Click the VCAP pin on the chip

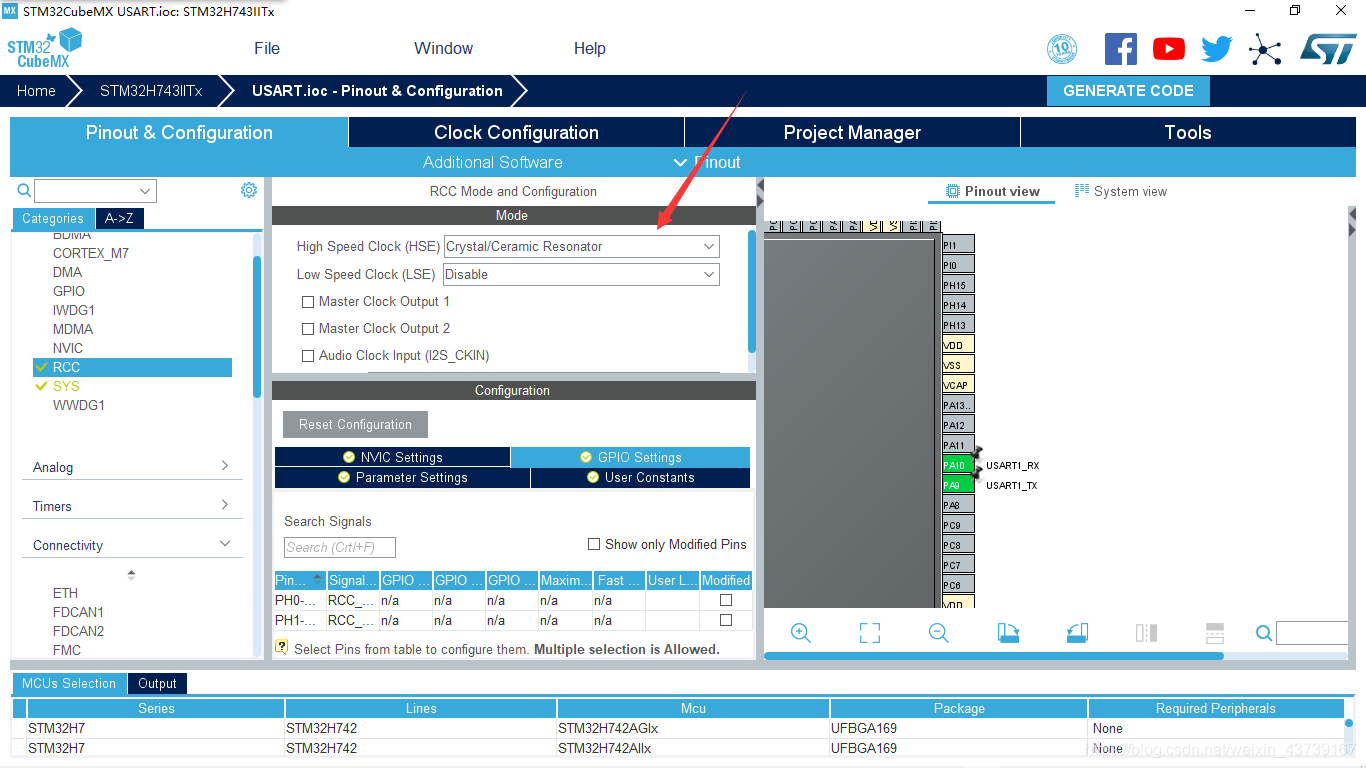tap(958, 385)
